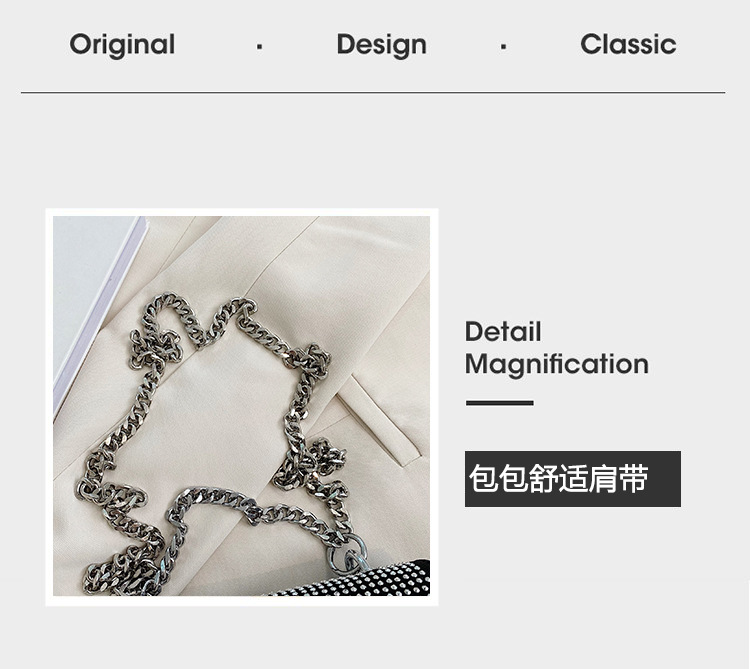Click the dark "包包舒适肩带" label box
The width and height of the screenshot is (750, 669).
click(573, 479)
